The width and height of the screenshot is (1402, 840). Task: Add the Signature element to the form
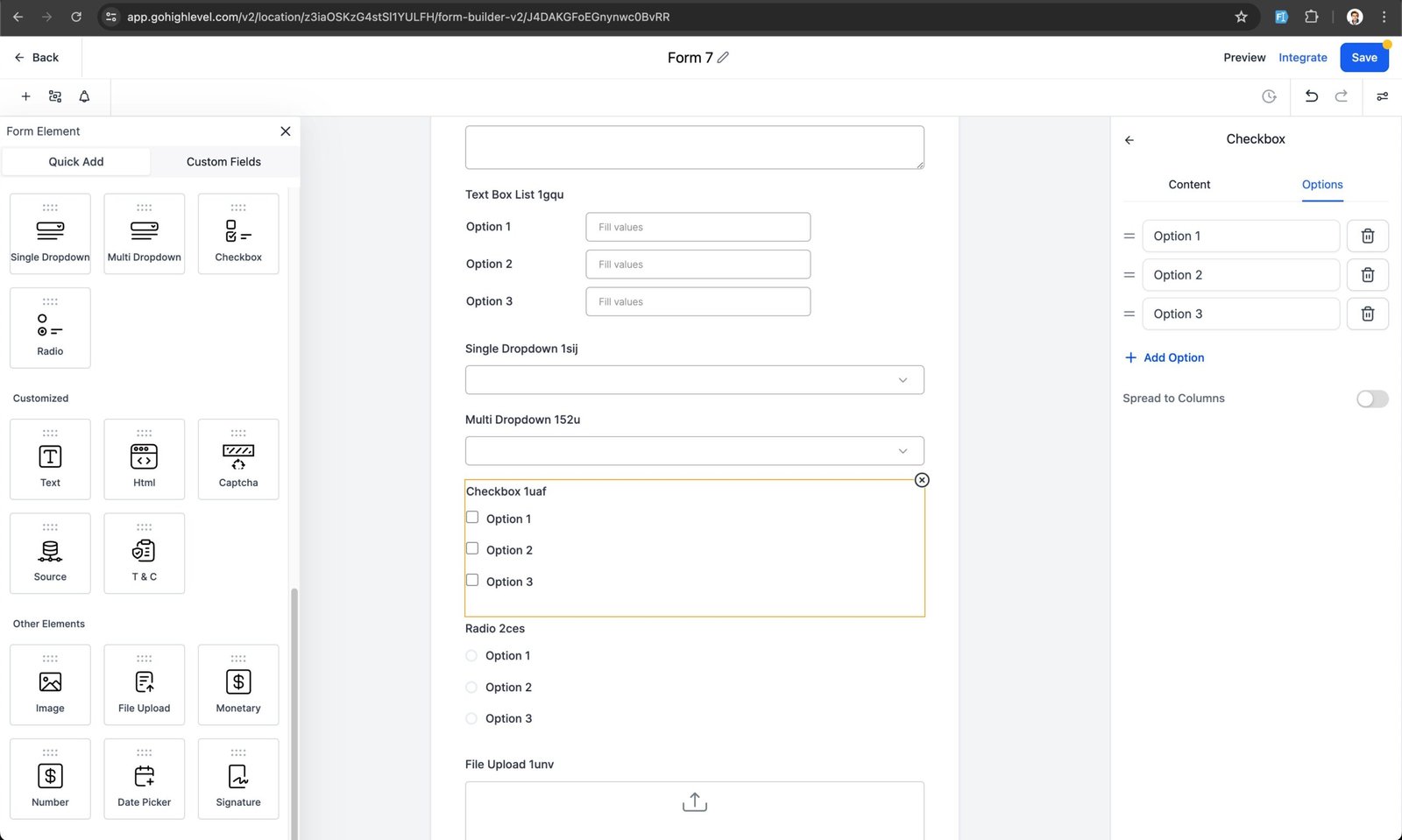tap(237, 779)
